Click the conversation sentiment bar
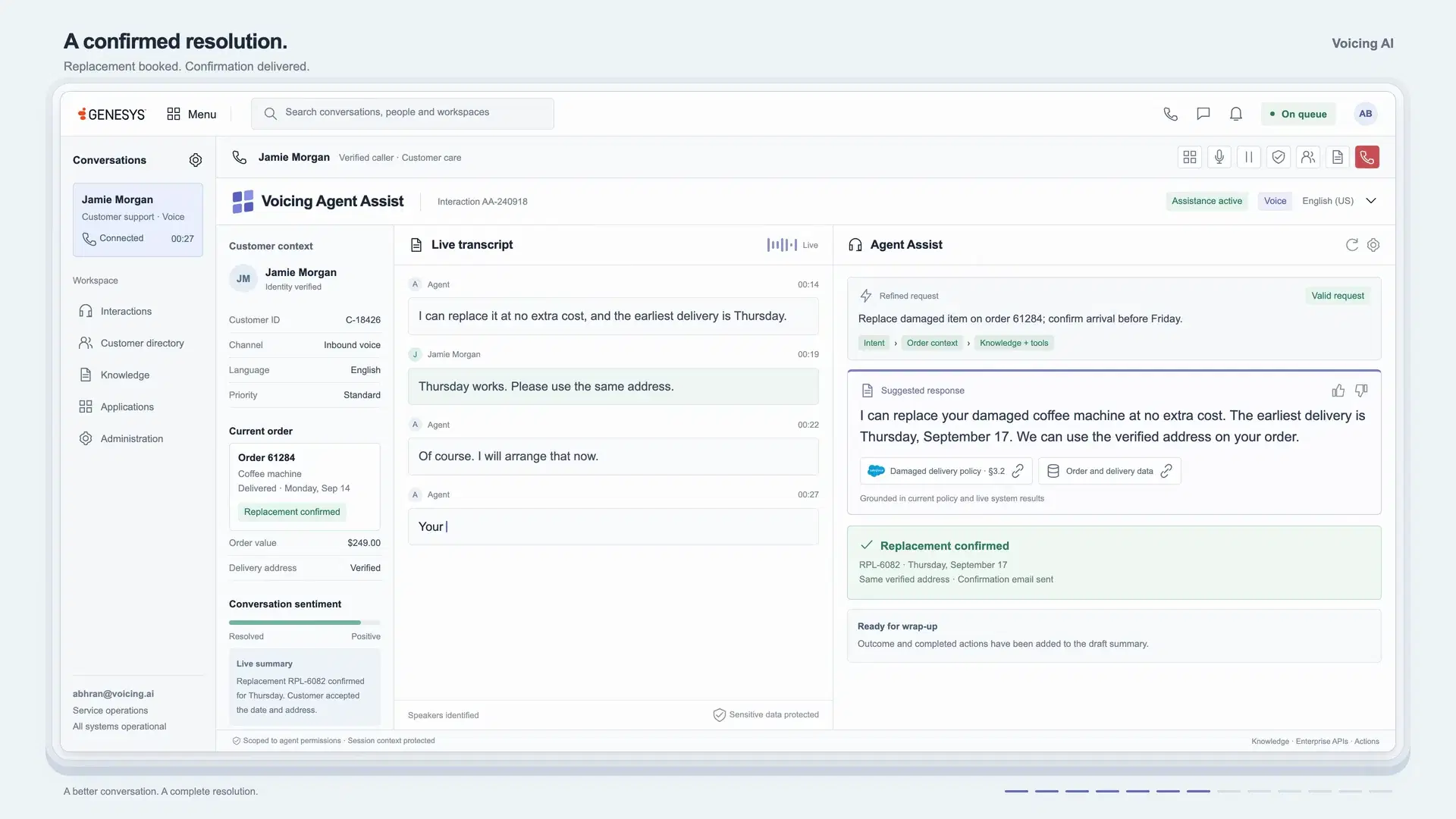Viewport: 1456px width, 819px height. (x=305, y=623)
